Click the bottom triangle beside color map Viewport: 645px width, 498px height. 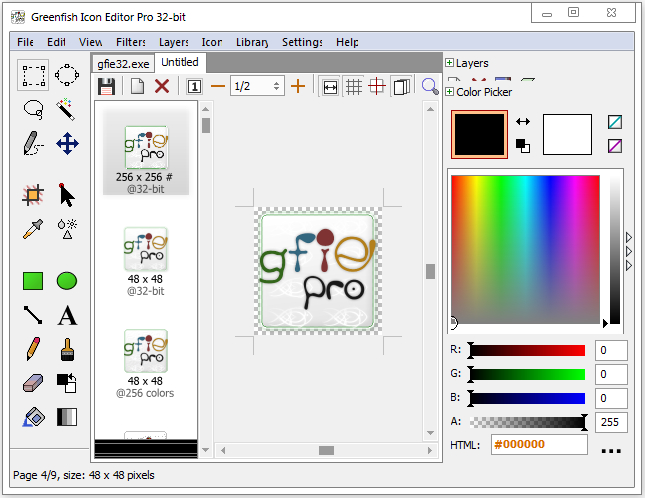(x=629, y=265)
